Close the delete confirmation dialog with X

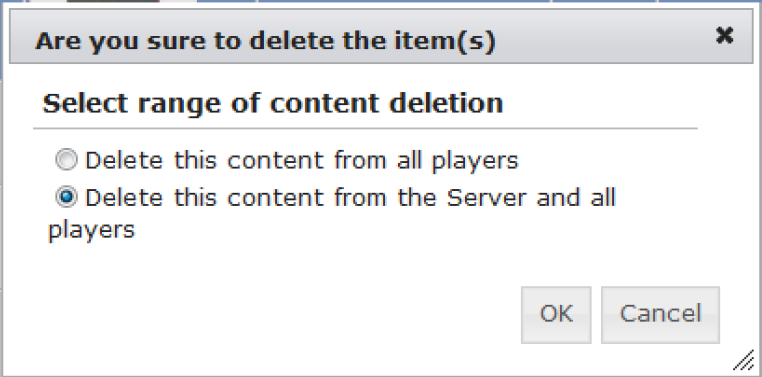pos(724,35)
